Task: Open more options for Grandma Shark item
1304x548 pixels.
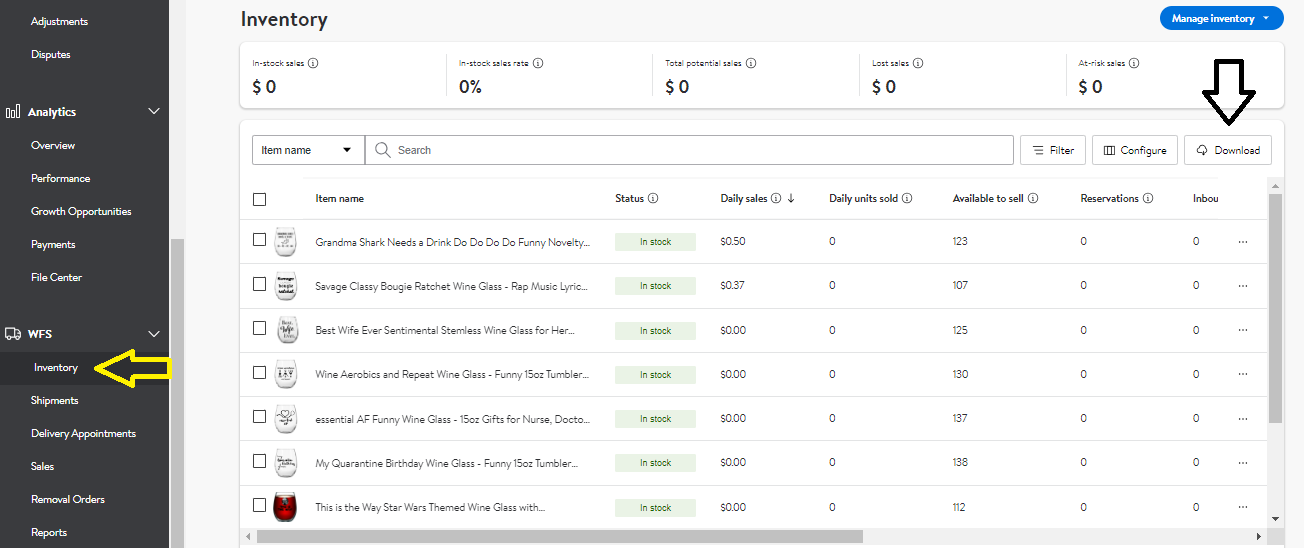Action: click(x=1243, y=242)
